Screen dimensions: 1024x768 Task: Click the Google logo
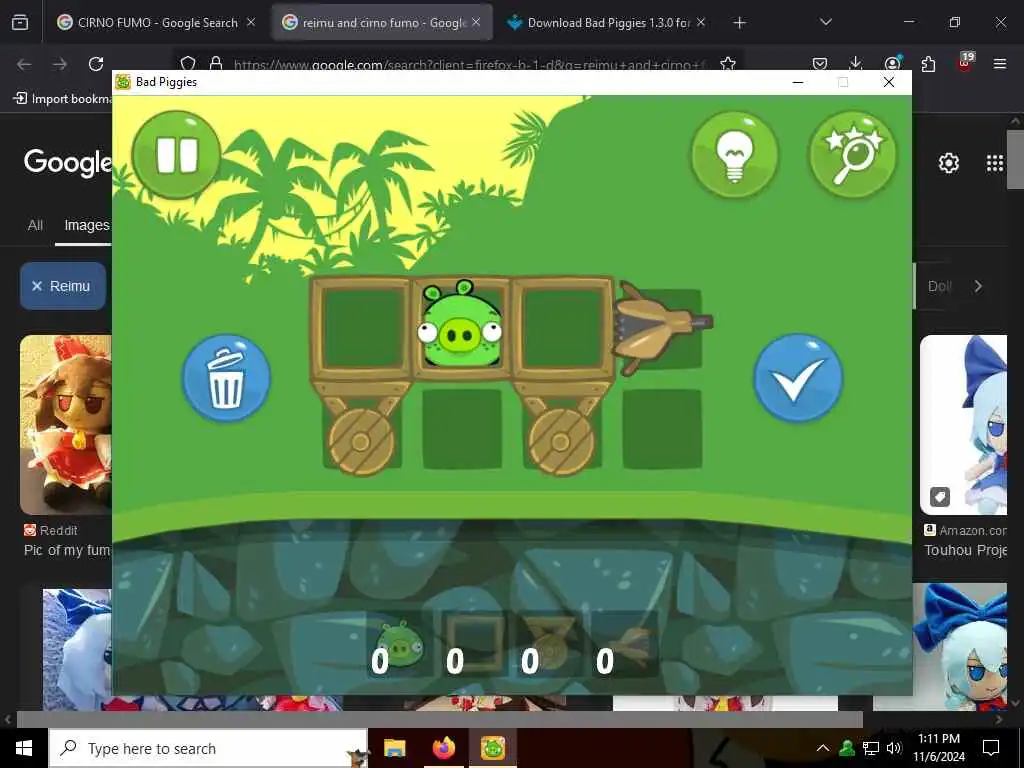(x=68, y=162)
